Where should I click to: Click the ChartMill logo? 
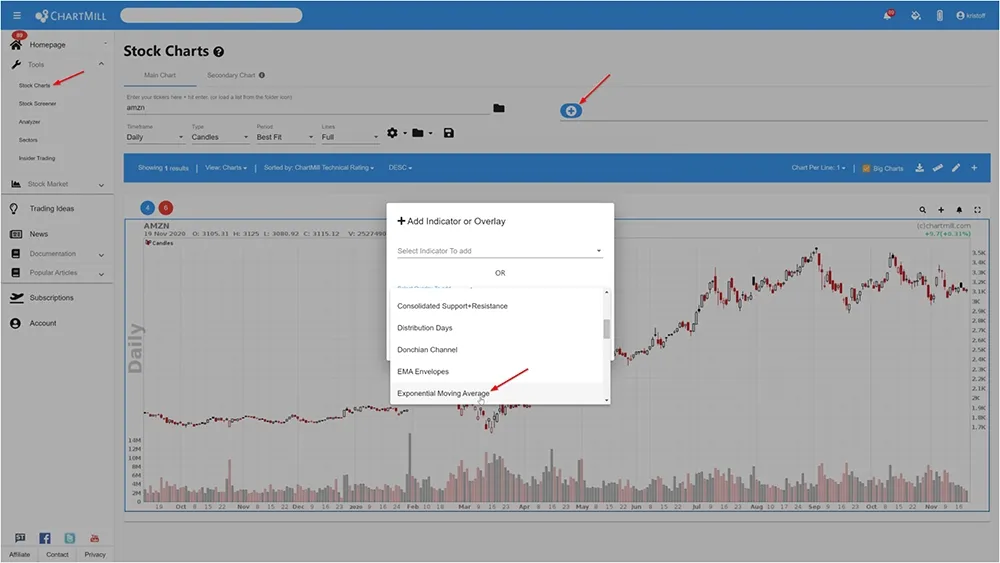pyautogui.click(x=71, y=15)
